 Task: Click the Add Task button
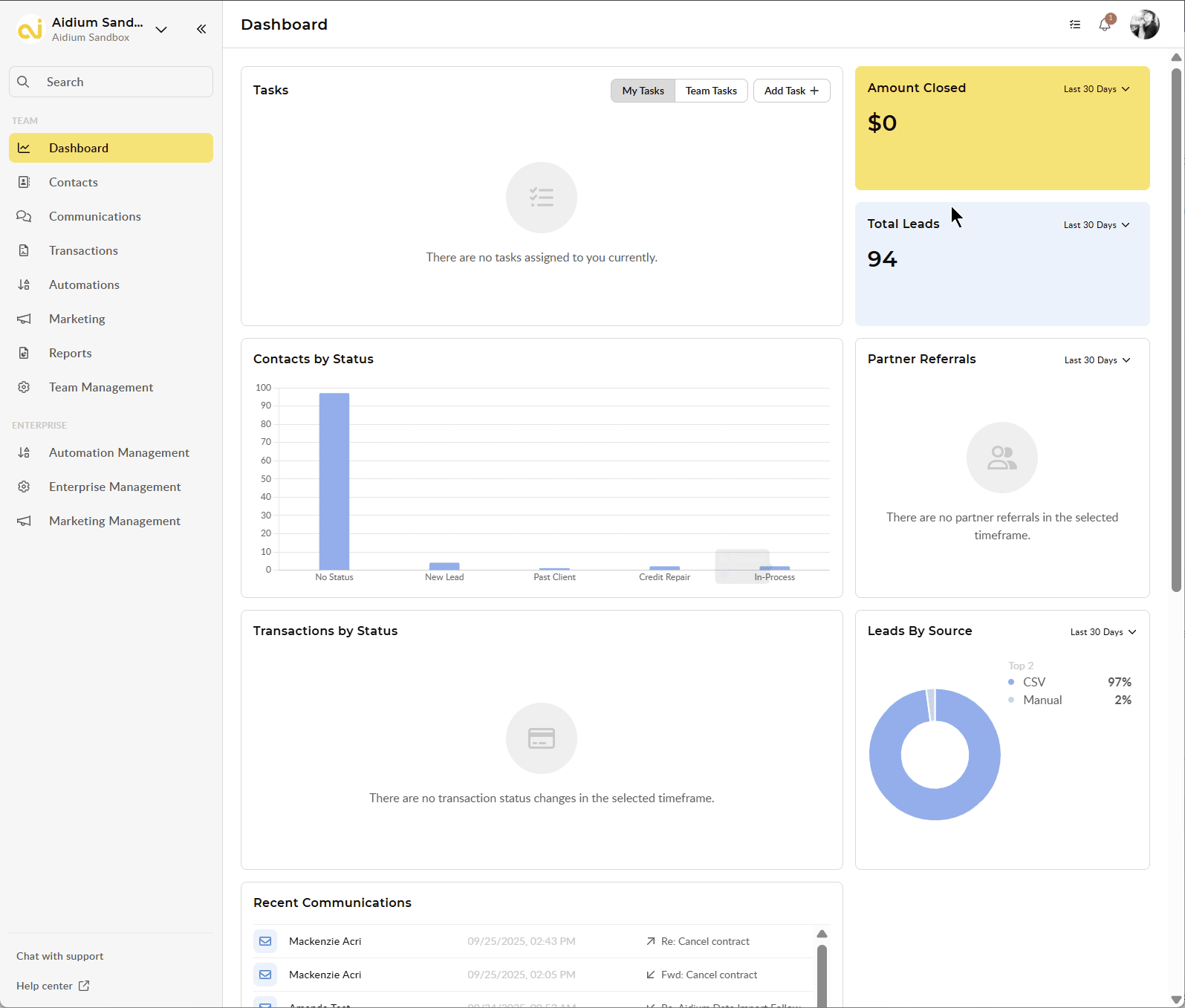tap(791, 91)
